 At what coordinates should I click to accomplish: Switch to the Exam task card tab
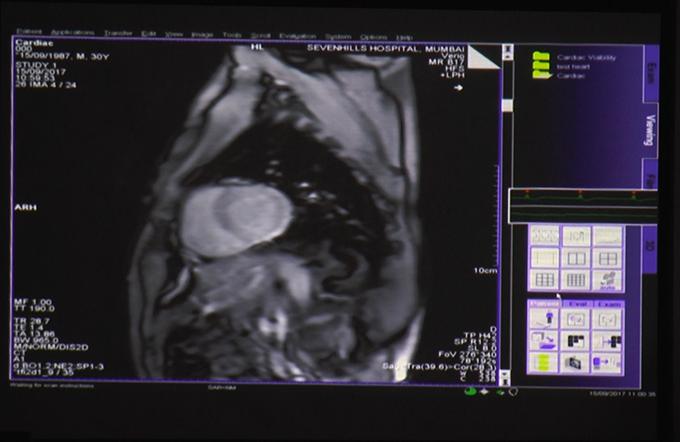[x=651, y=73]
